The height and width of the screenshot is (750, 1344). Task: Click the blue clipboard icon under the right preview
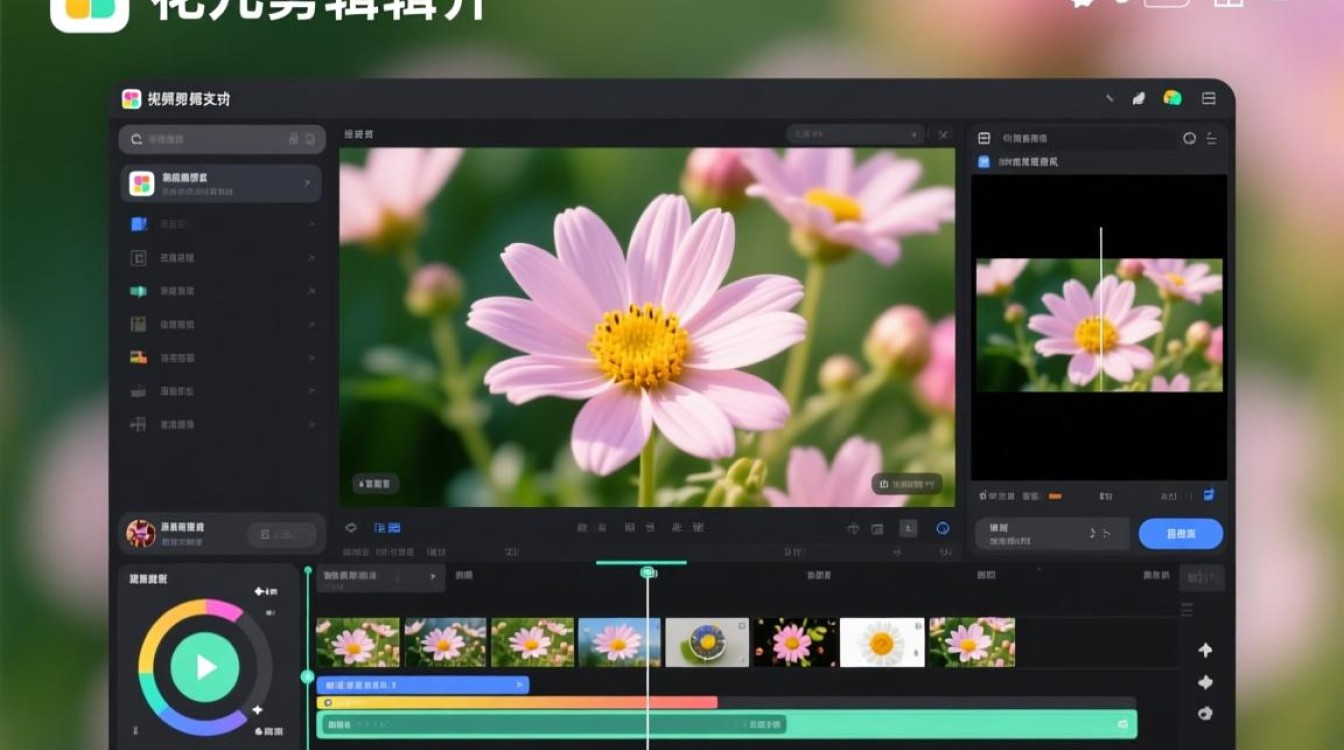pyautogui.click(x=1209, y=495)
